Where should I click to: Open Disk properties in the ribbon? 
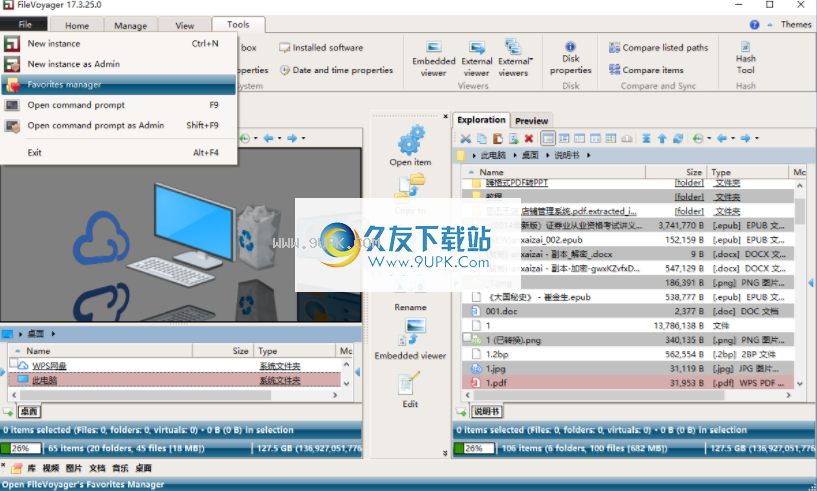[571, 58]
